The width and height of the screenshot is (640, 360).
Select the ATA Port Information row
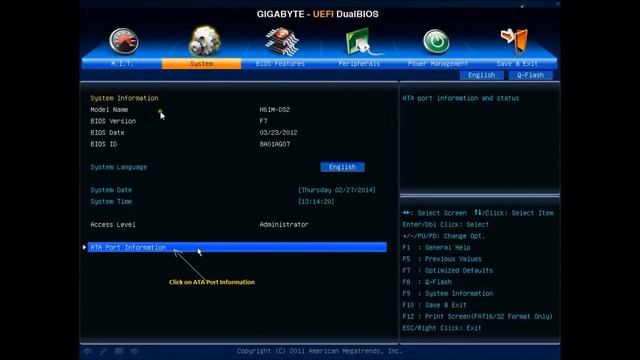237,247
